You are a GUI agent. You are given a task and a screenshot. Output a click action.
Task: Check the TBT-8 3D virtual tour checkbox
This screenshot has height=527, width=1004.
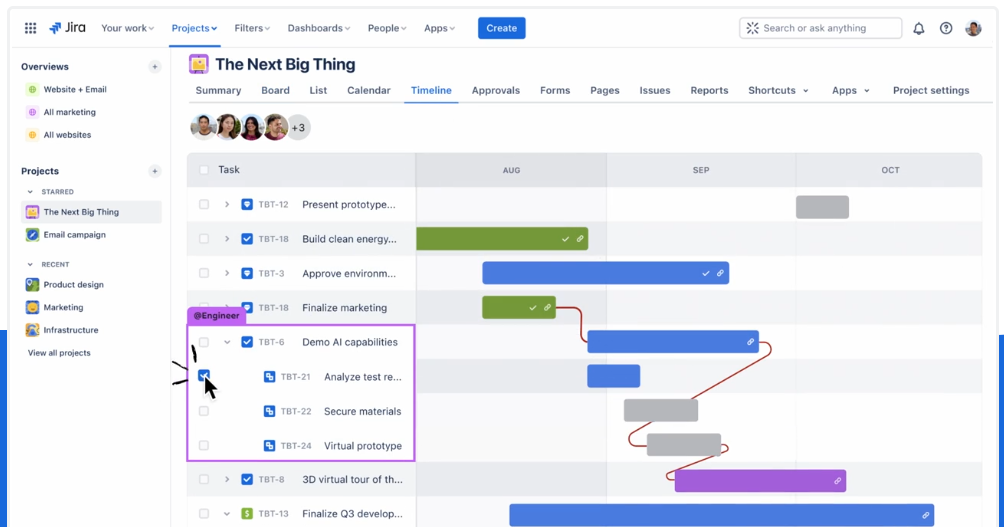coord(204,479)
